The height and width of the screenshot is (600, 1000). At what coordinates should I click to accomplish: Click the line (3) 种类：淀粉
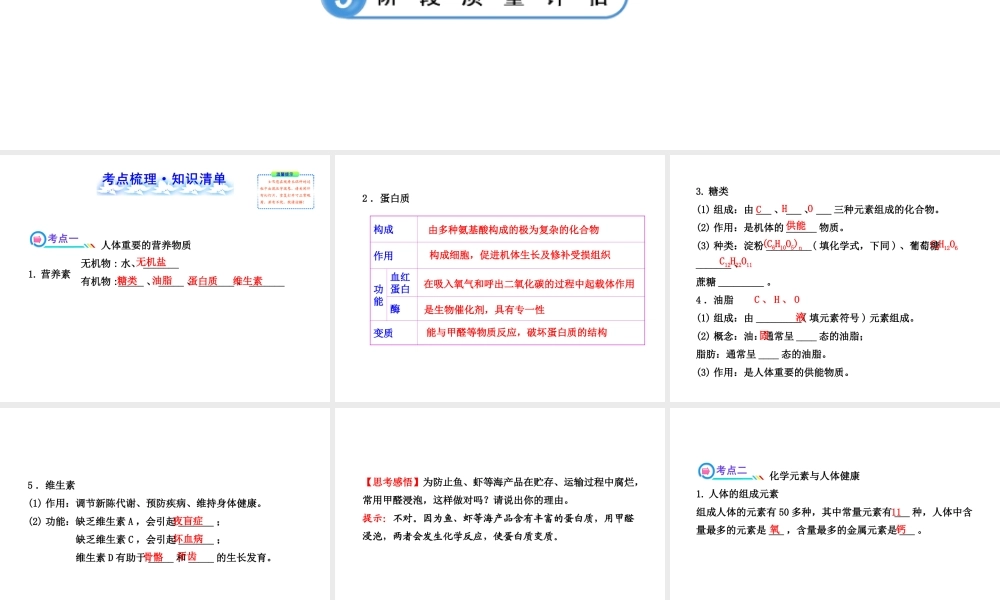coord(827,245)
